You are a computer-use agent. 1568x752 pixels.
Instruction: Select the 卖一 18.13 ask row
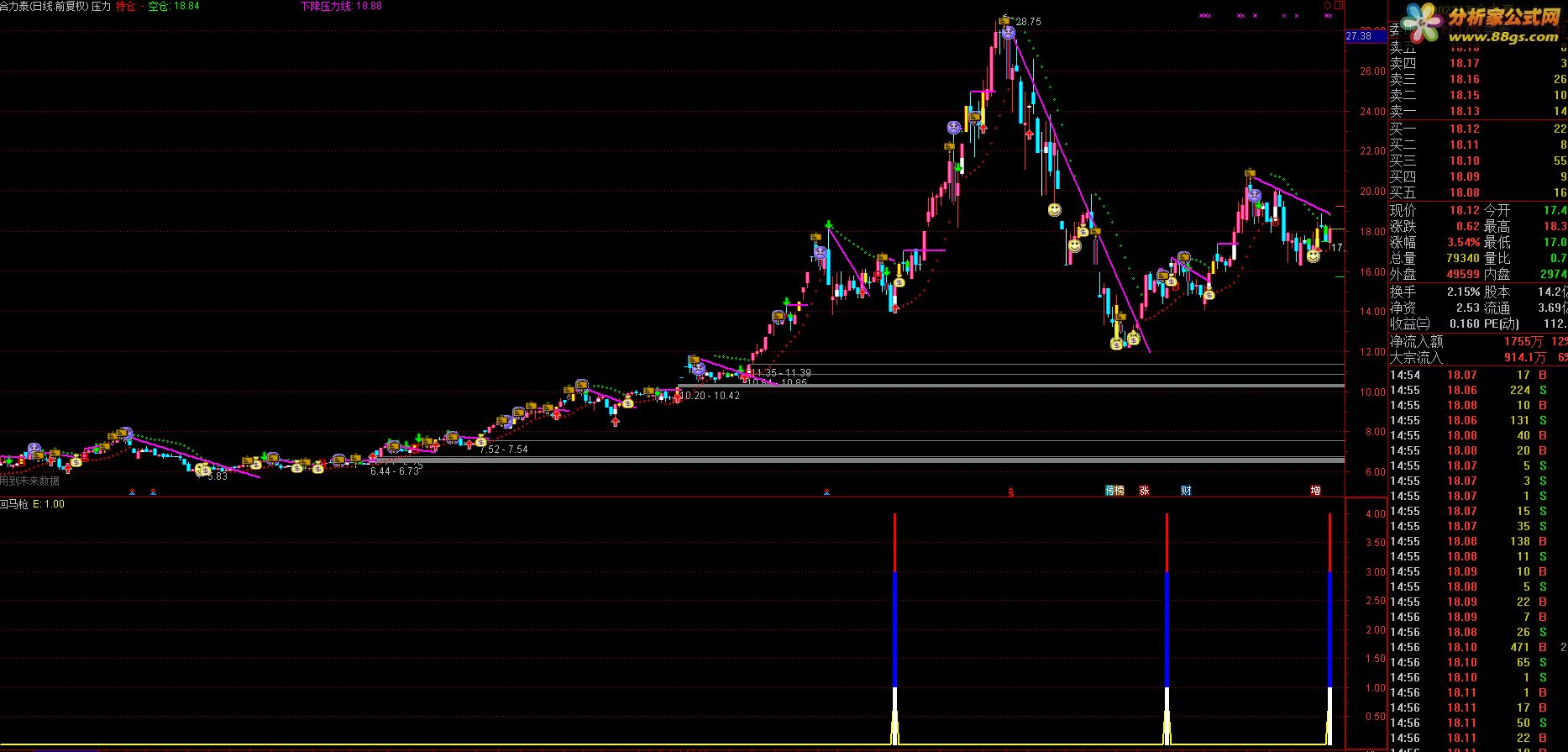tap(1477, 111)
